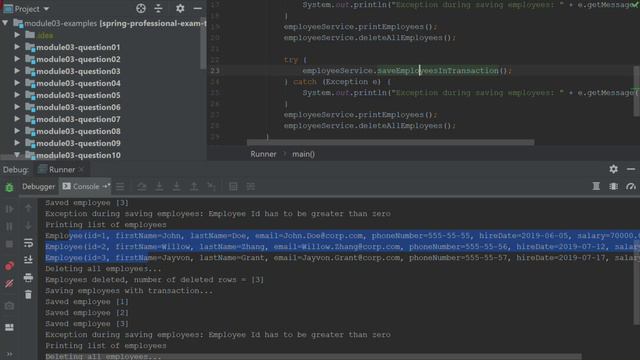
Task: Resume program execution
Action: (x=9, y=209)
